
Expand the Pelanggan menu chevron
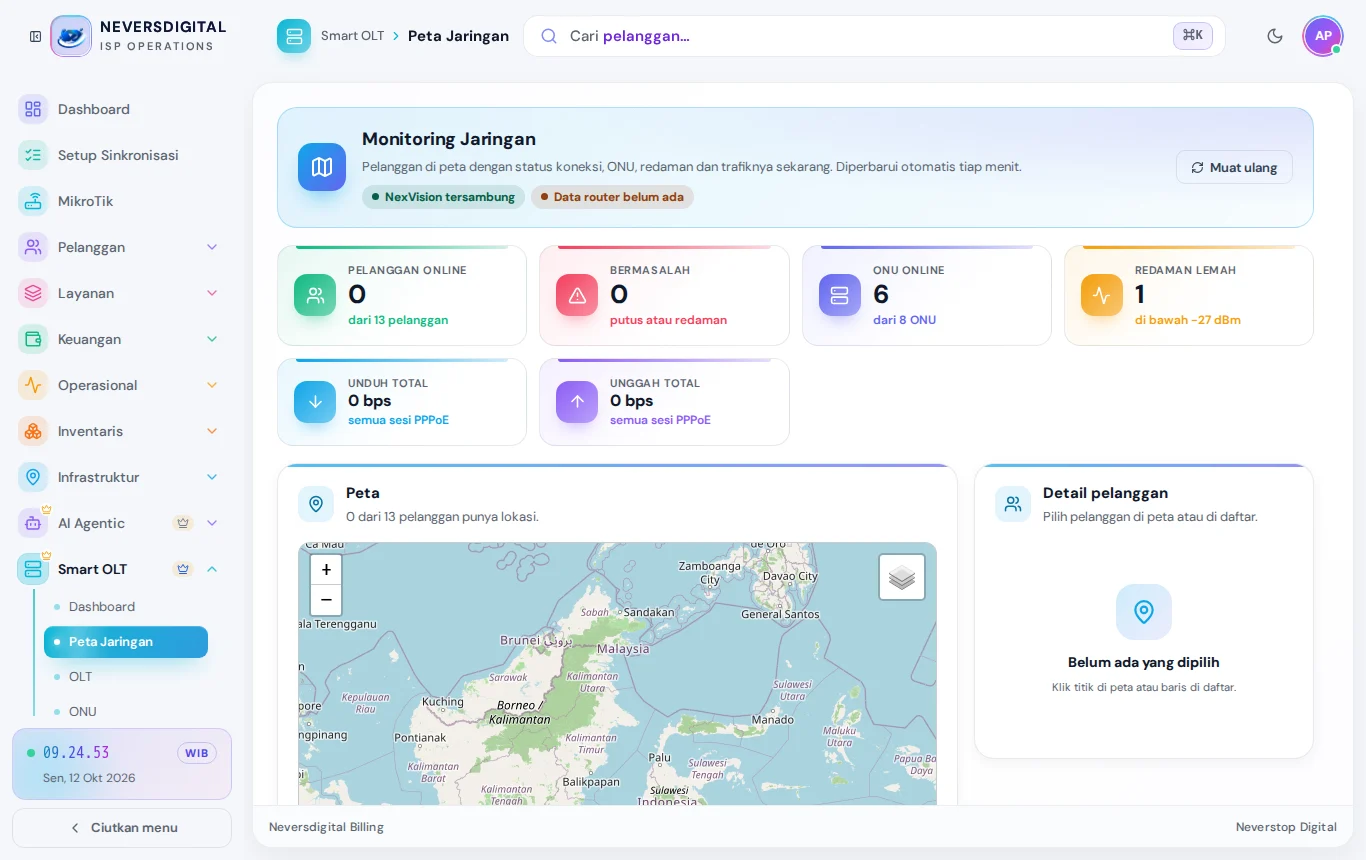(212, 247)
